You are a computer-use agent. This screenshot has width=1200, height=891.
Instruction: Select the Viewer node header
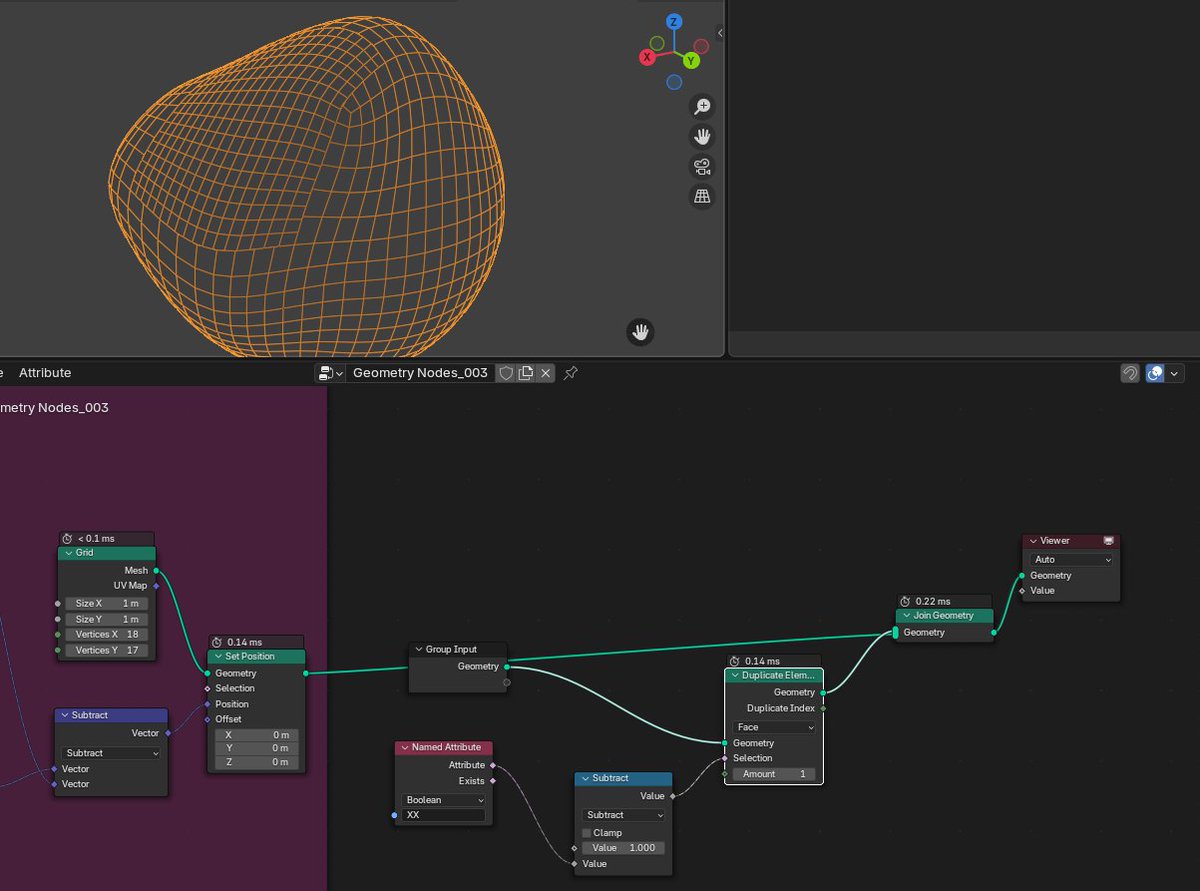(1071, 541)
